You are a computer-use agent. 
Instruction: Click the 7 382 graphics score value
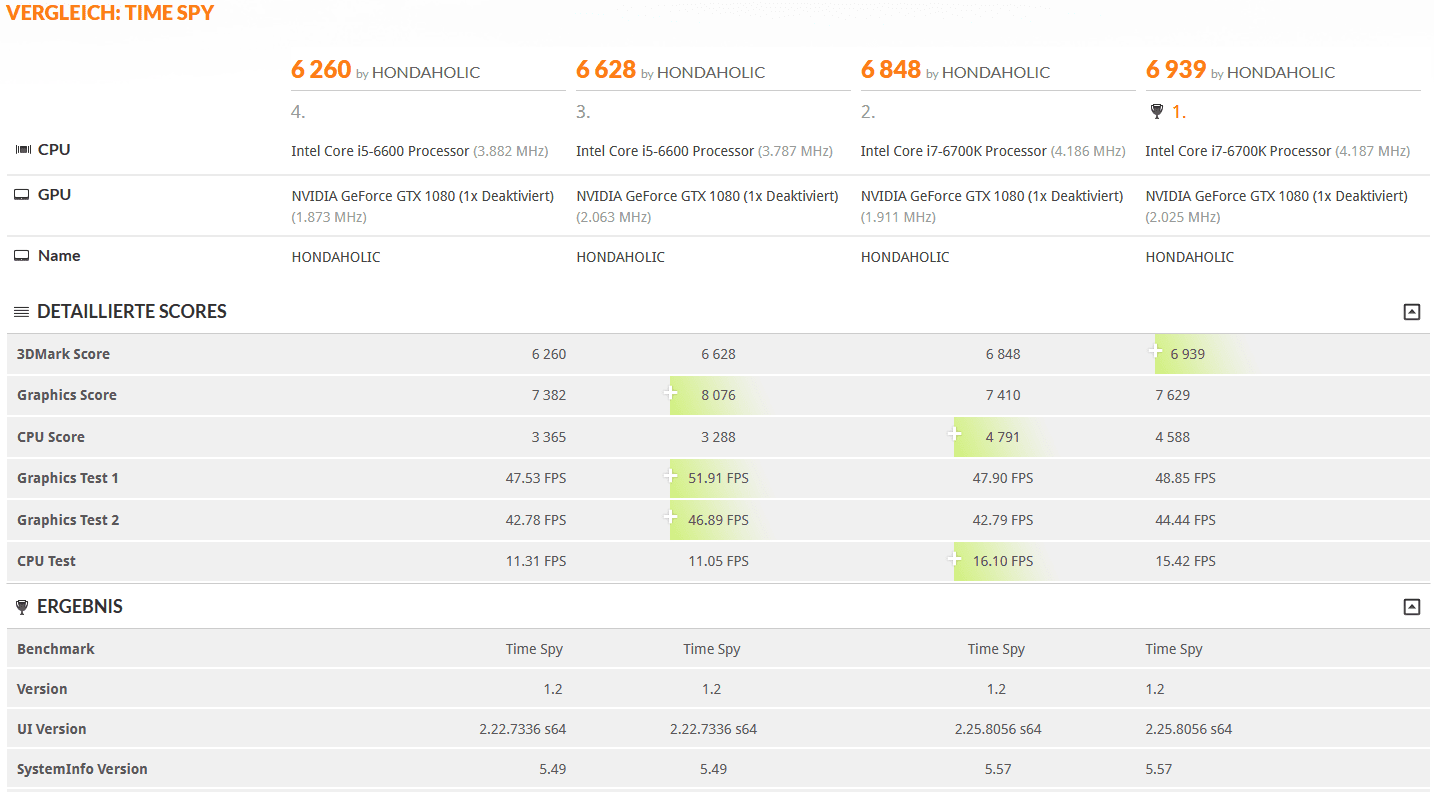(549, 395)
